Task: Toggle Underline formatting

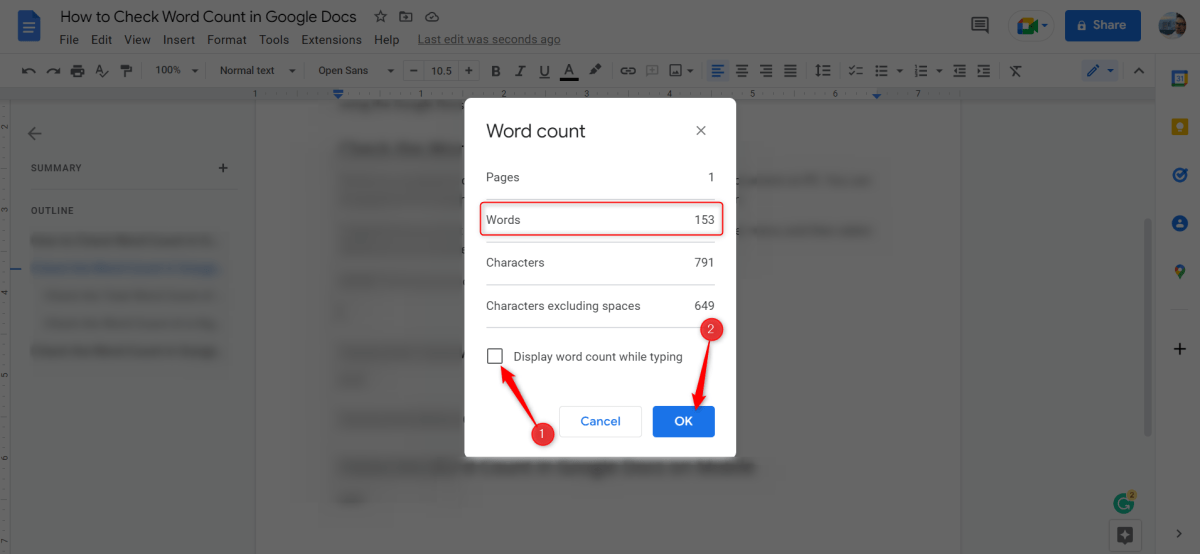Action: (x=544, y=71)
